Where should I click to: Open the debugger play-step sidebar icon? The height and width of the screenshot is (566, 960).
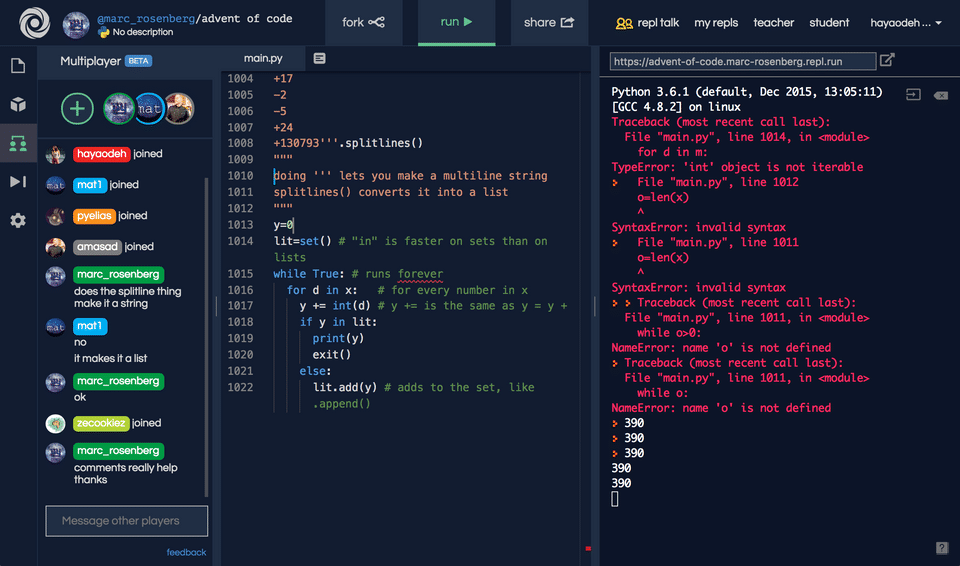[x=18, y=181]
